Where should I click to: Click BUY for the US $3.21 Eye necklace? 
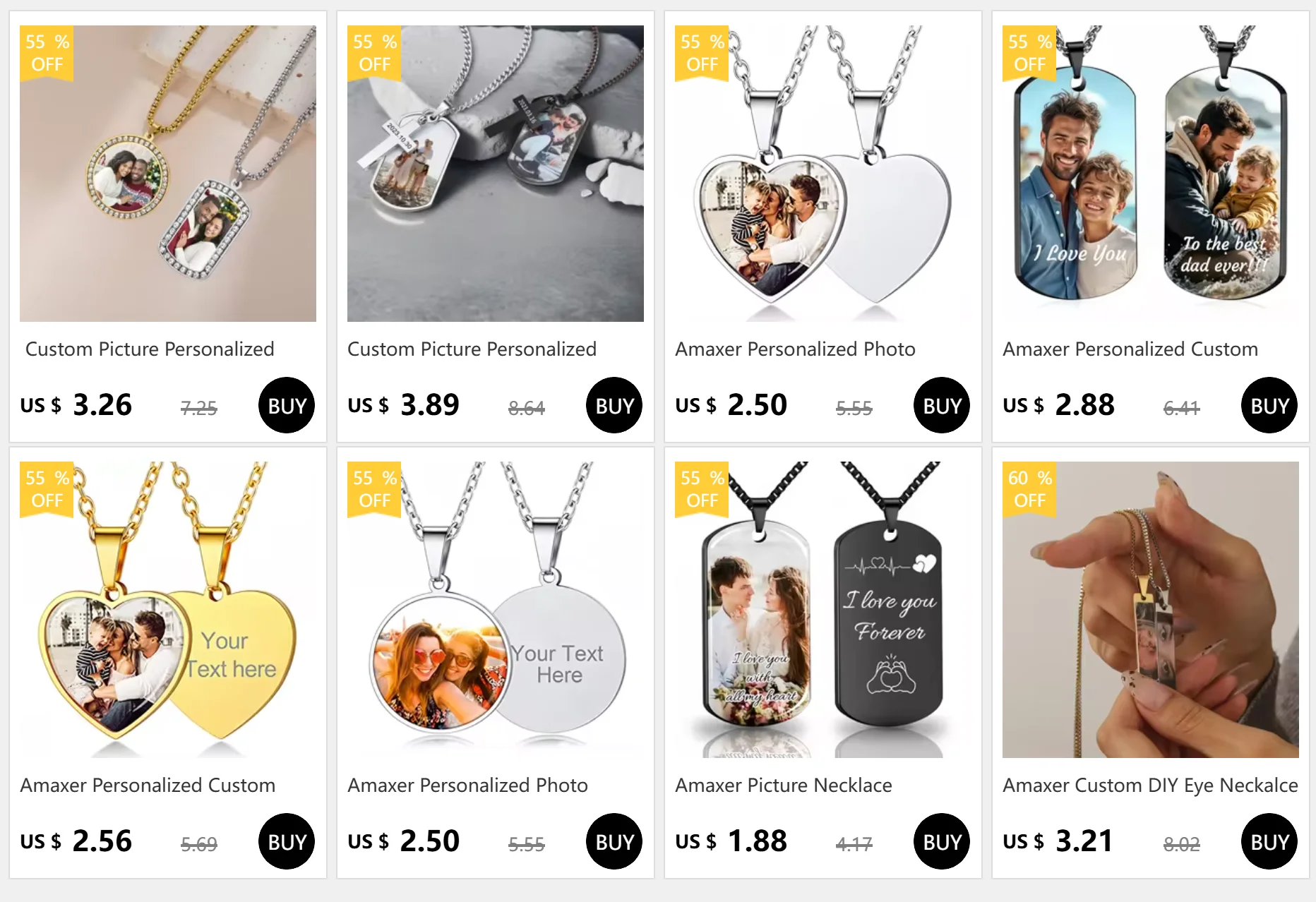coord(1269,841)
